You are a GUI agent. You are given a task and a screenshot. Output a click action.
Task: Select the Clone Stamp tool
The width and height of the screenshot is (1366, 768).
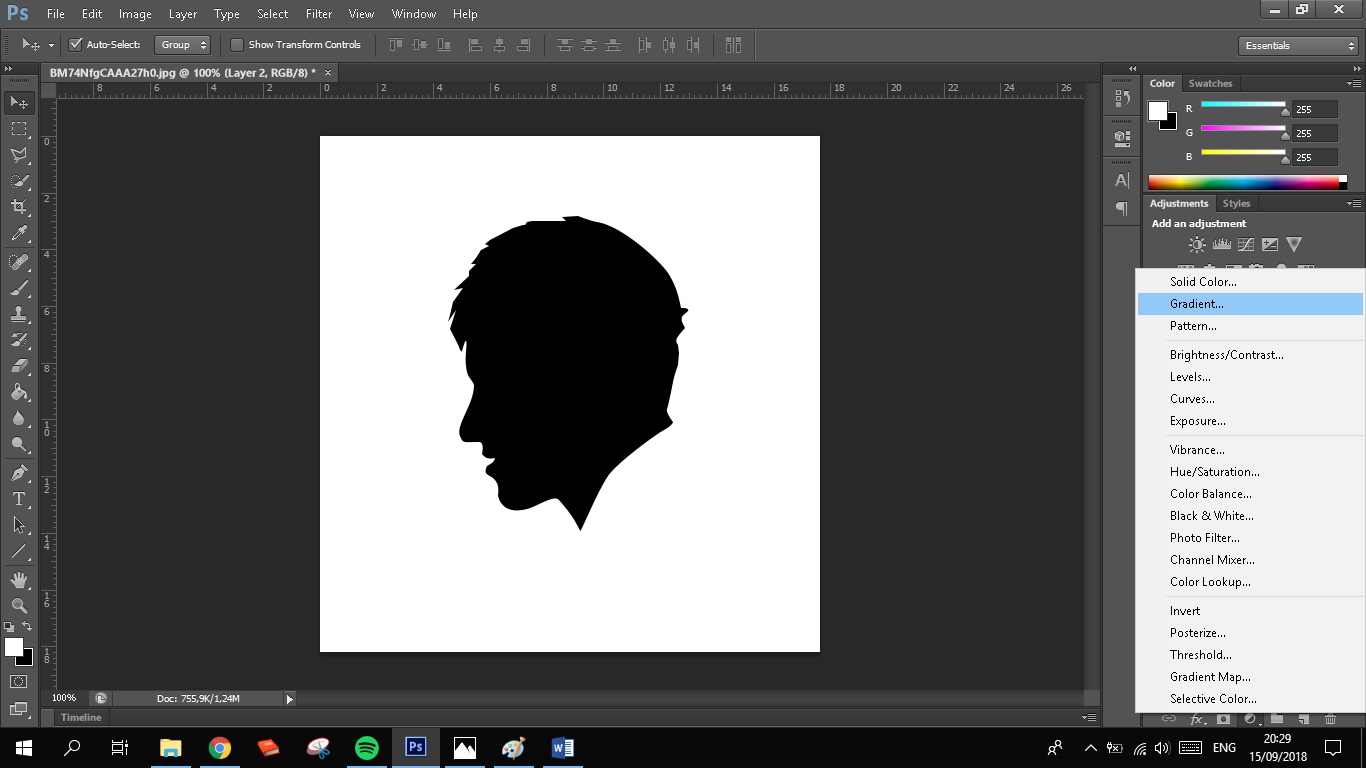pos(19,314)
